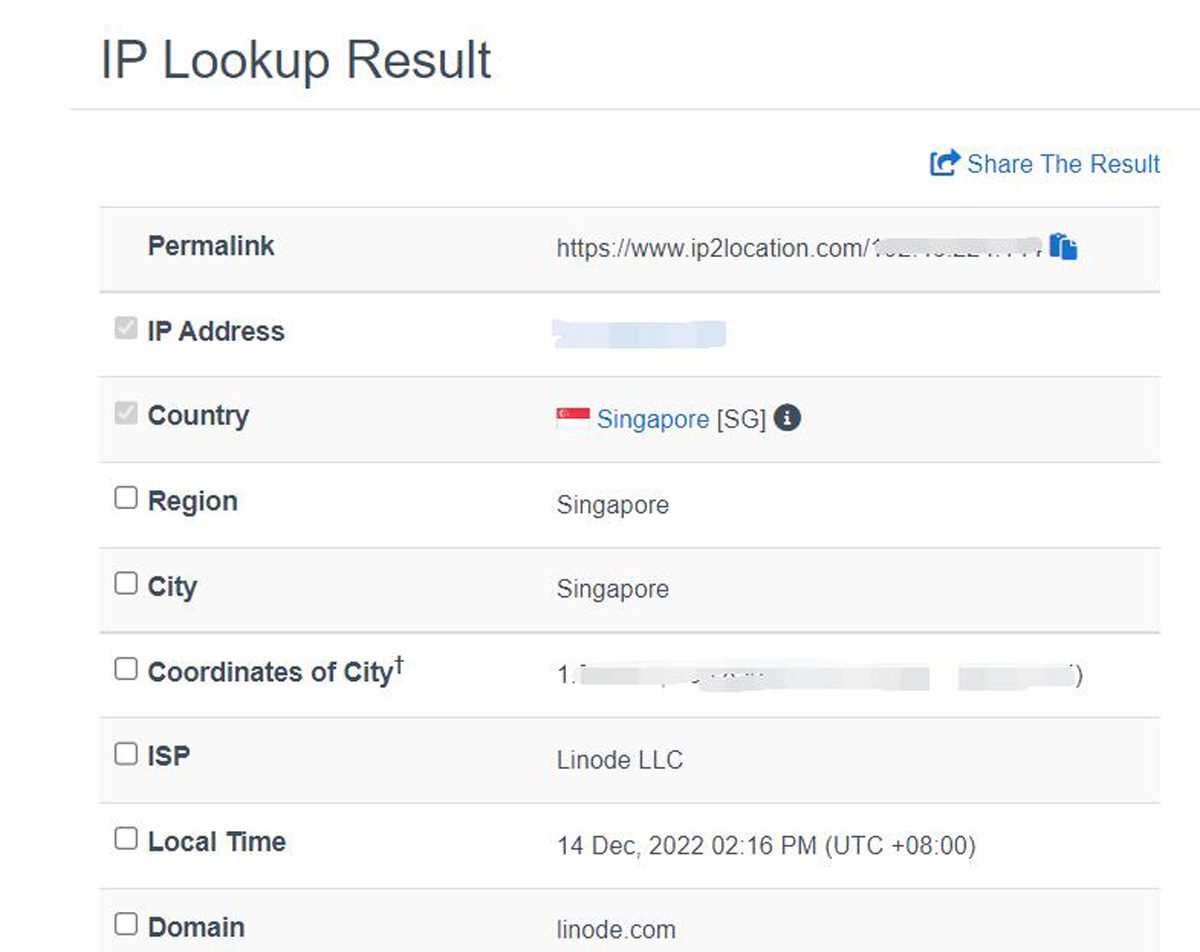Click the Country checkbox
The image size is (1200, 952).
(126, 413)
